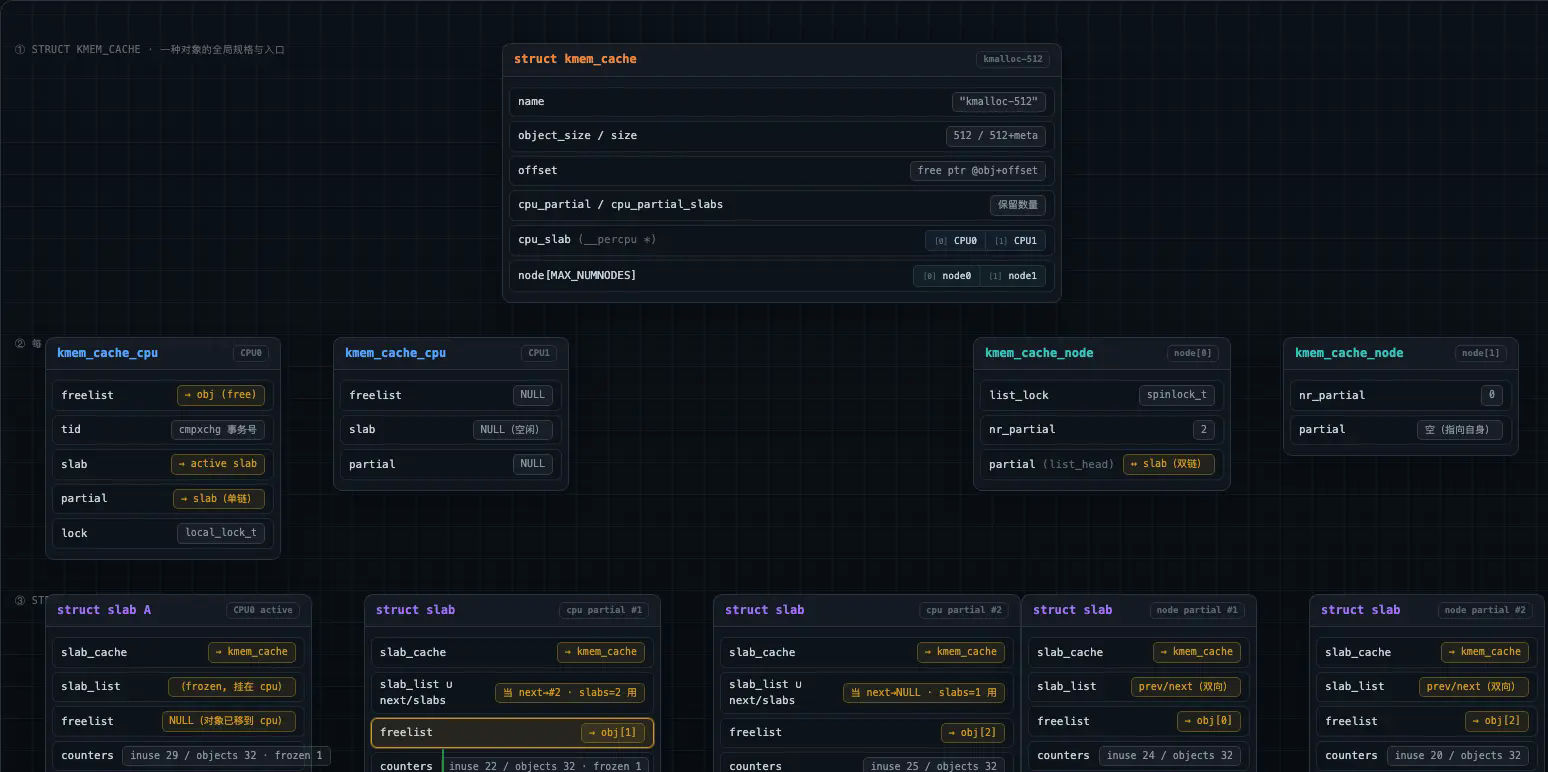Screen dimensions: 1548x772
Task: Click the '→ obj[0]' pointer in node partial #1
Action: click(x=1209, y=721)
